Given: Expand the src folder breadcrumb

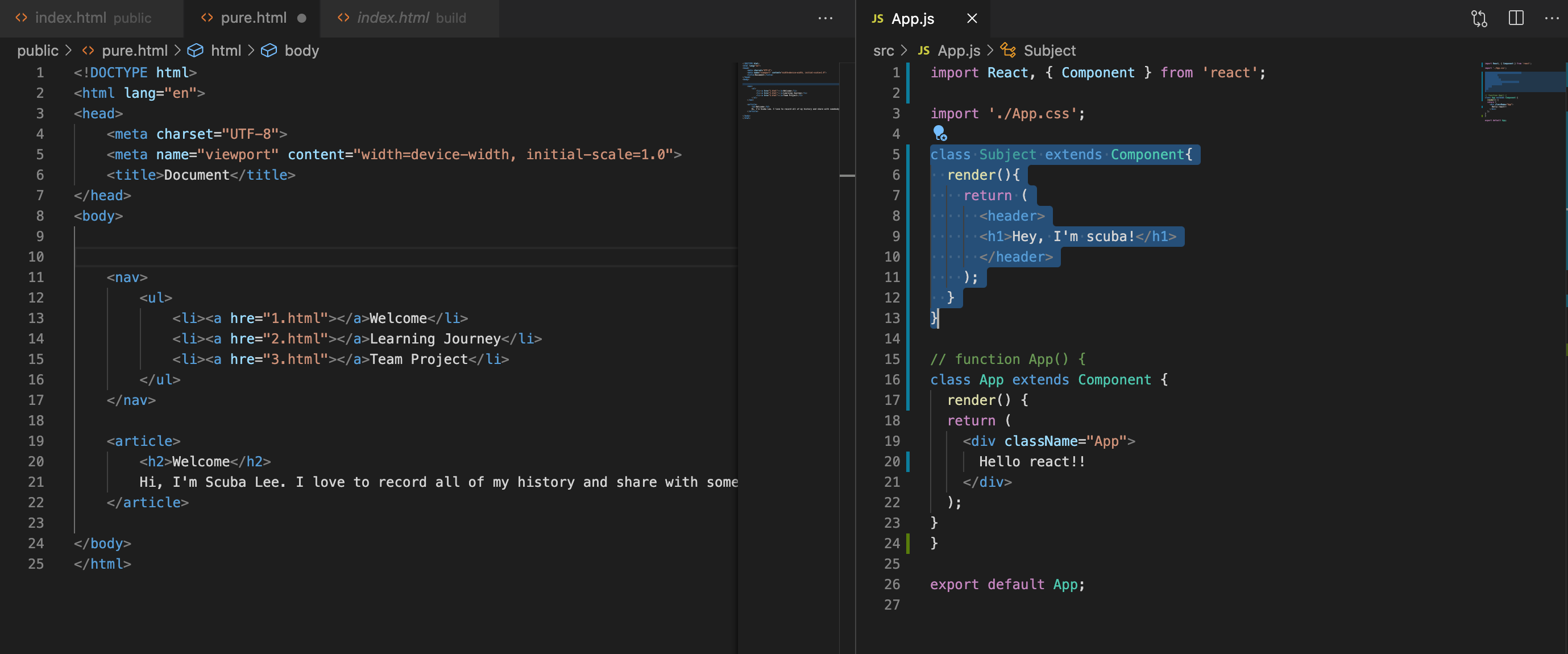Looking at the screenshot, I should point(883,51).
